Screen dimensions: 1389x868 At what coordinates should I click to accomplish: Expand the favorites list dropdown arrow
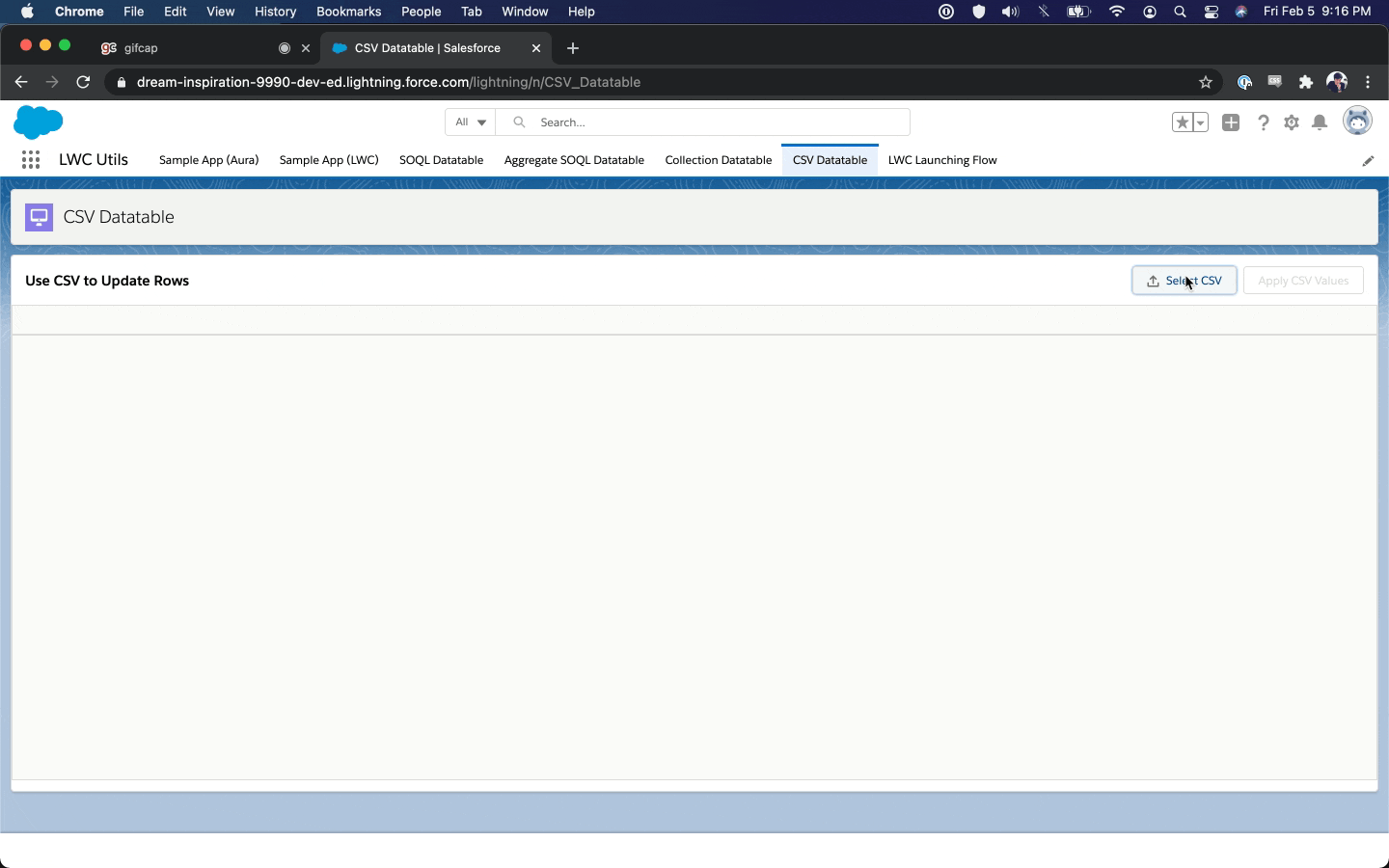click(x=1198, y=122)
